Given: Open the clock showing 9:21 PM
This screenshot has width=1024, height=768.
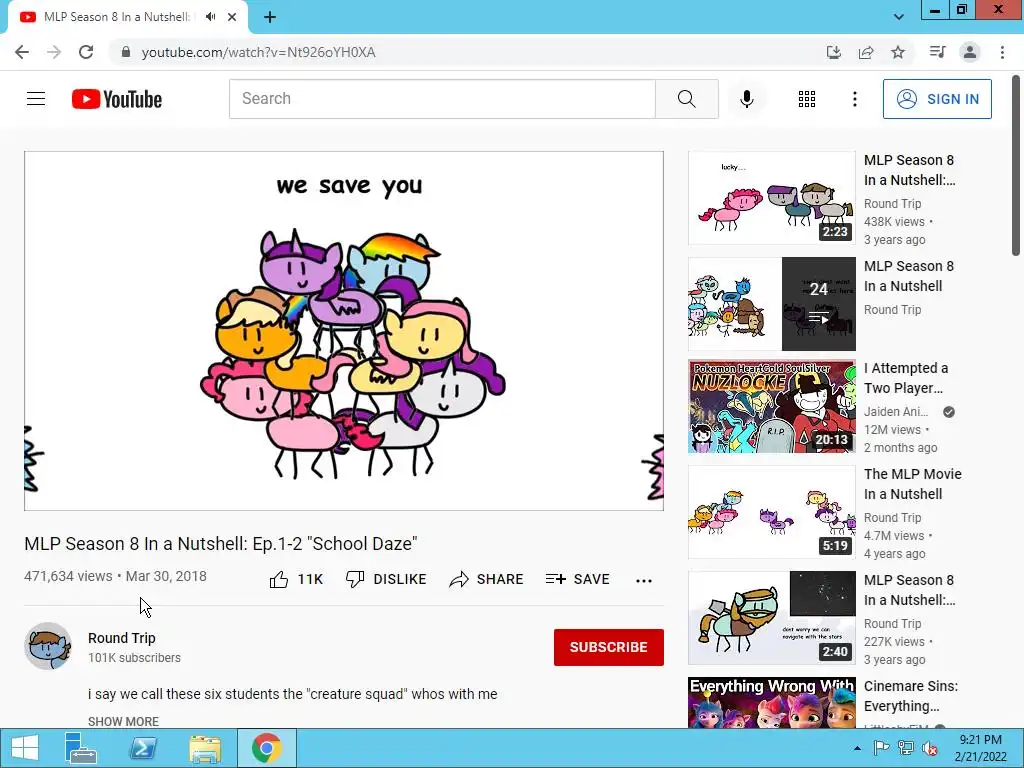Looking at the screenshot, I should (x=980, y=748).
